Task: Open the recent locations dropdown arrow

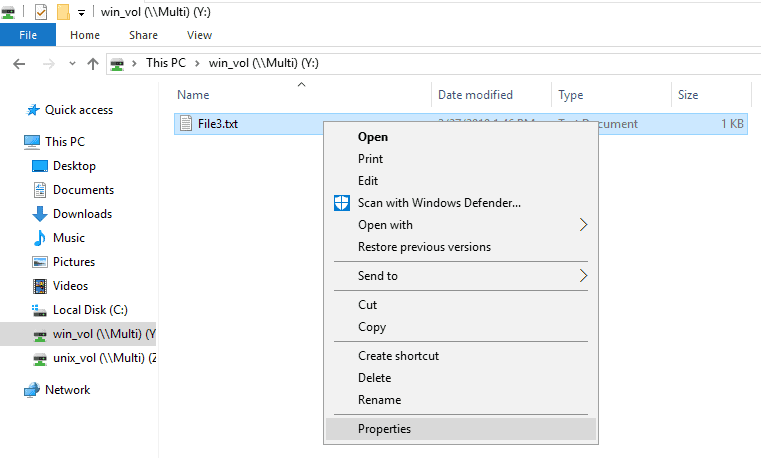Action: pos(70,63)
